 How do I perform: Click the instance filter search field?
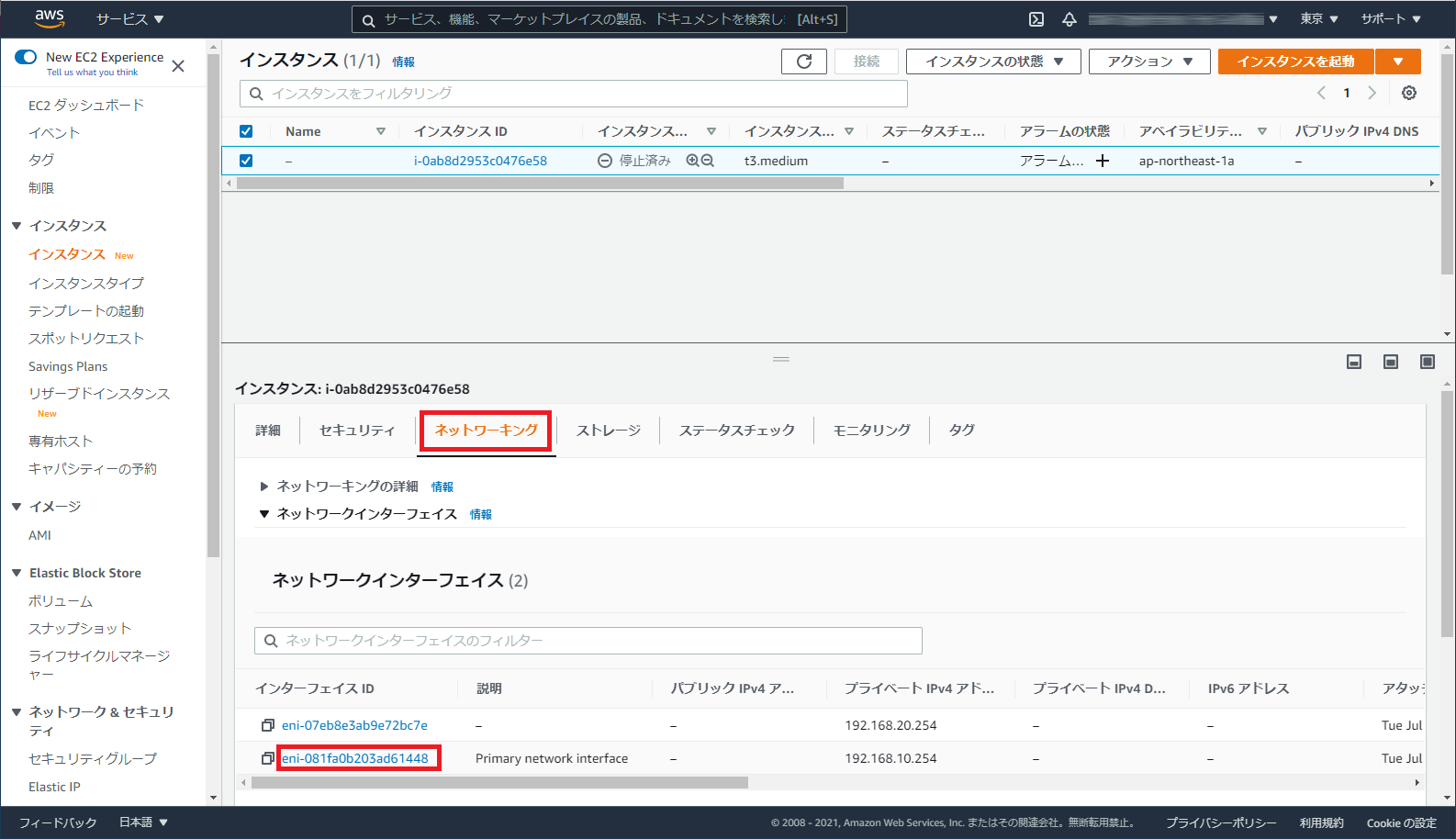pyautogui.click(x=574, y=94)
